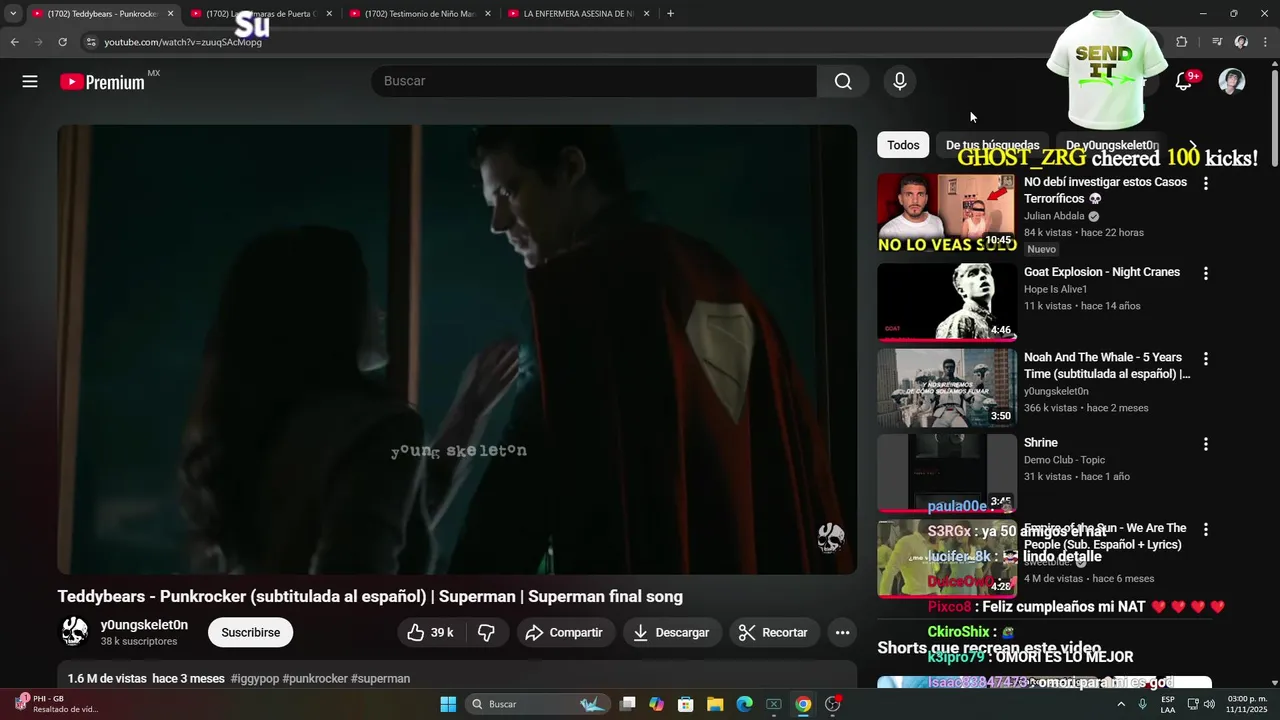Open options menu for 'Shrine' video
The image size is (1280, 720).
pyautogui.click(x=1206, y=444)
